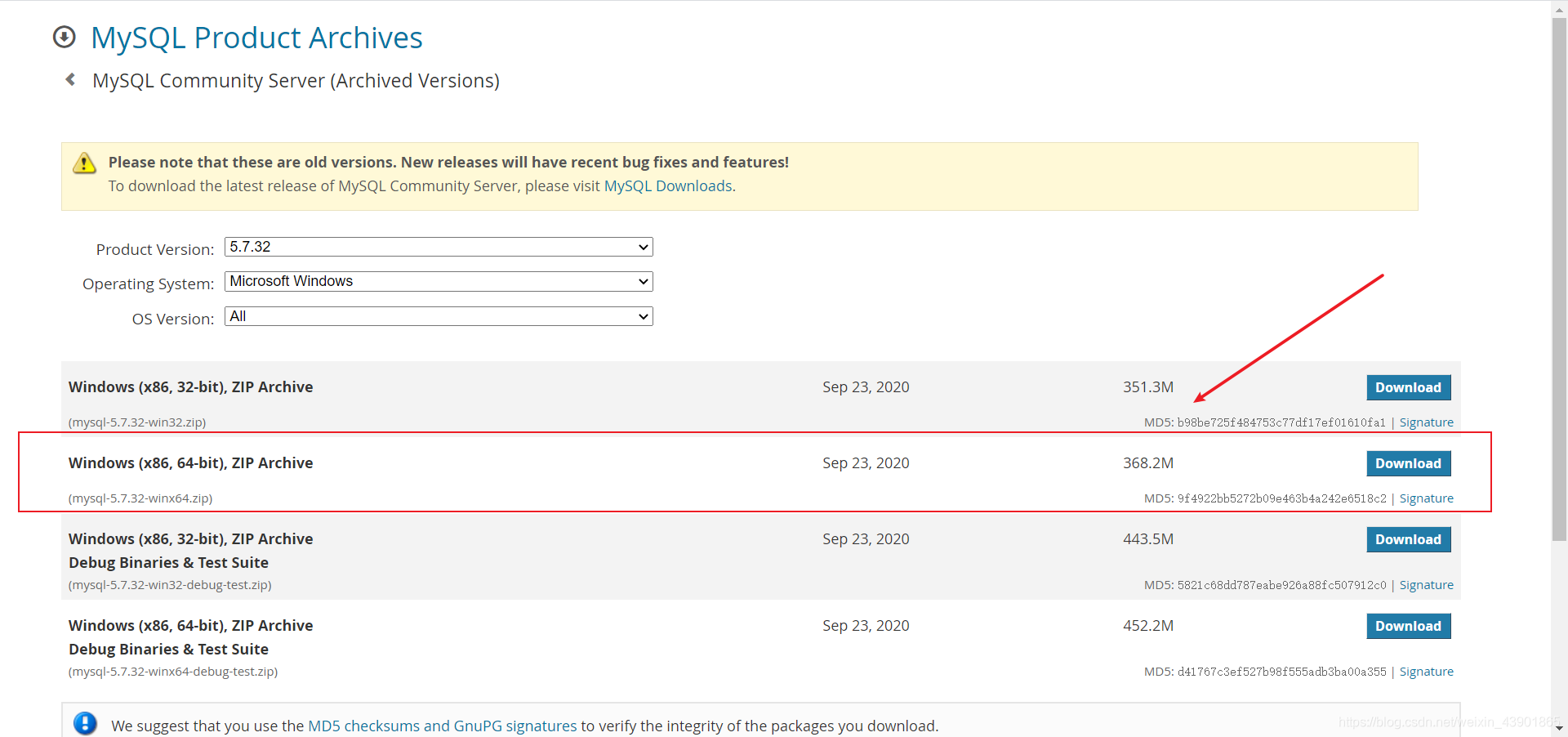Viewport: 1568px width, 737px height.
Task: Click the MD5 hash 9f4922bb5272b09e463b4a242e6518c2
Action: (x=1281, y=498)
